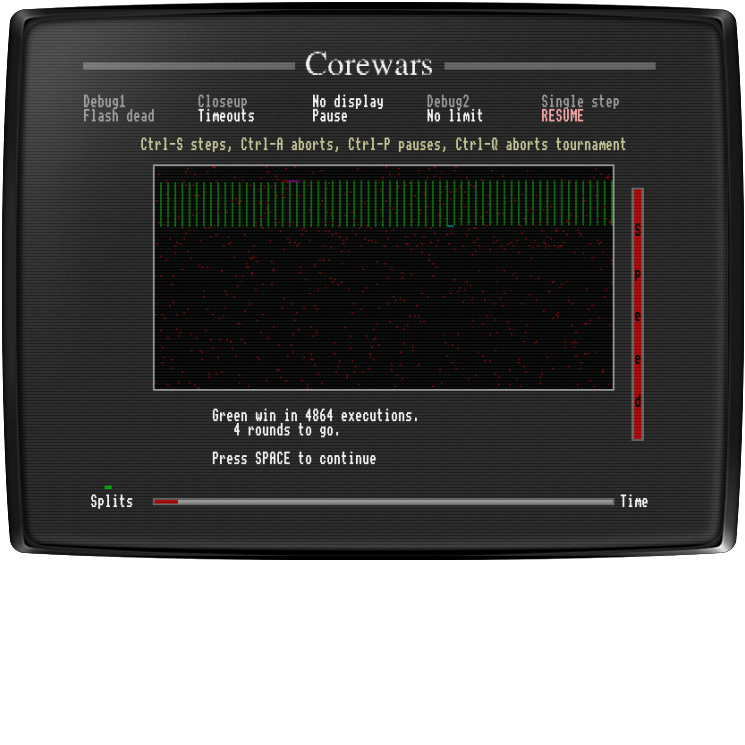Toggle the Single step option
Screen dimensions: 745x745
(x=580, y=101)
